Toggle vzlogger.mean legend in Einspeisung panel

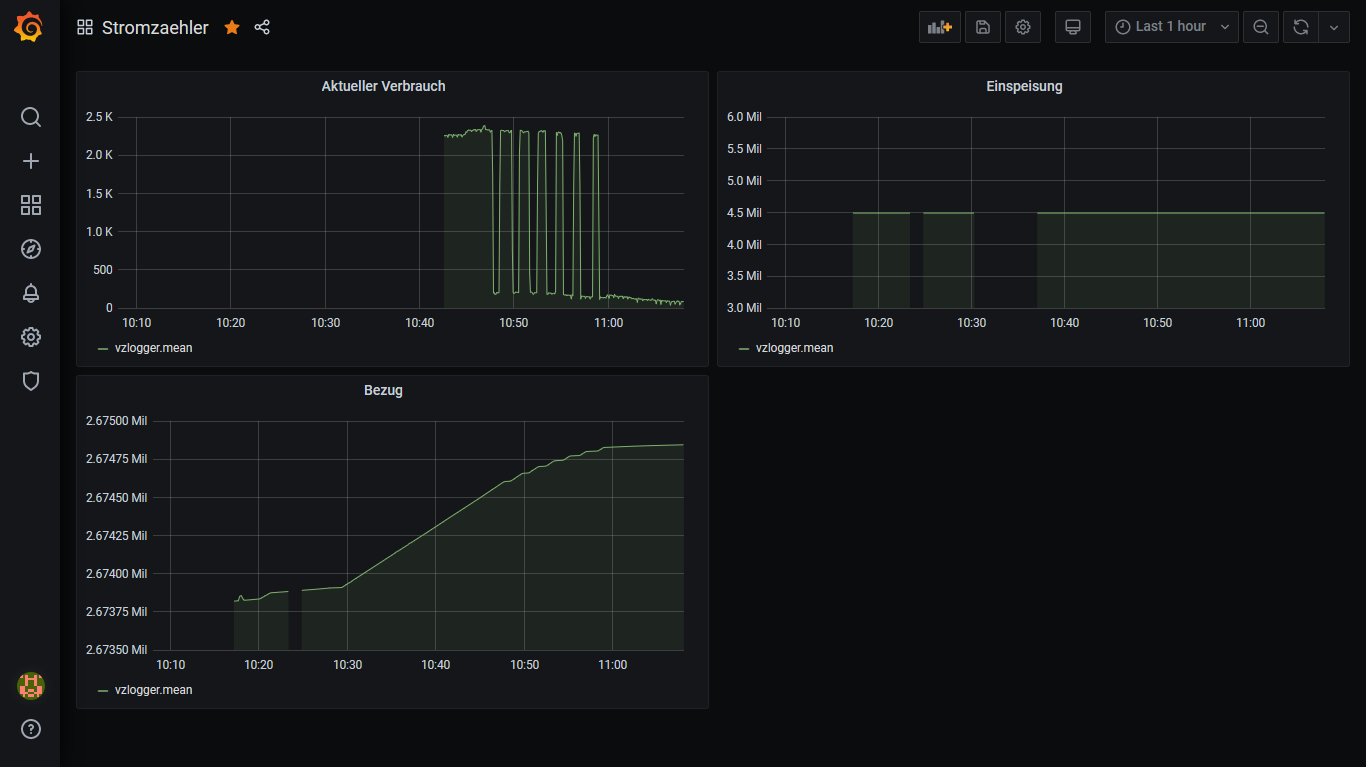click(x=794, y=348)
